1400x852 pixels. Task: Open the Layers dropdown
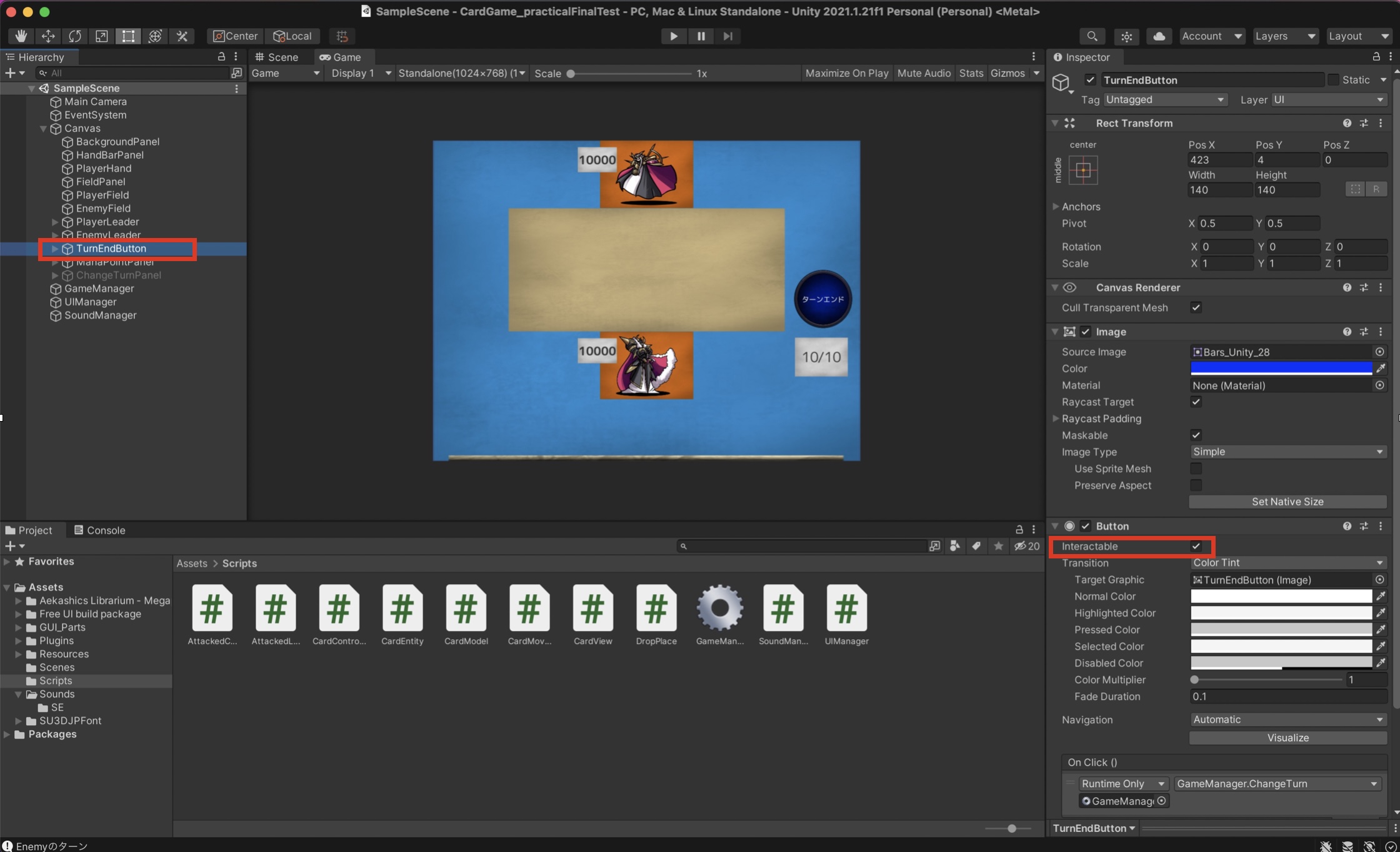tap(1285, 36)
